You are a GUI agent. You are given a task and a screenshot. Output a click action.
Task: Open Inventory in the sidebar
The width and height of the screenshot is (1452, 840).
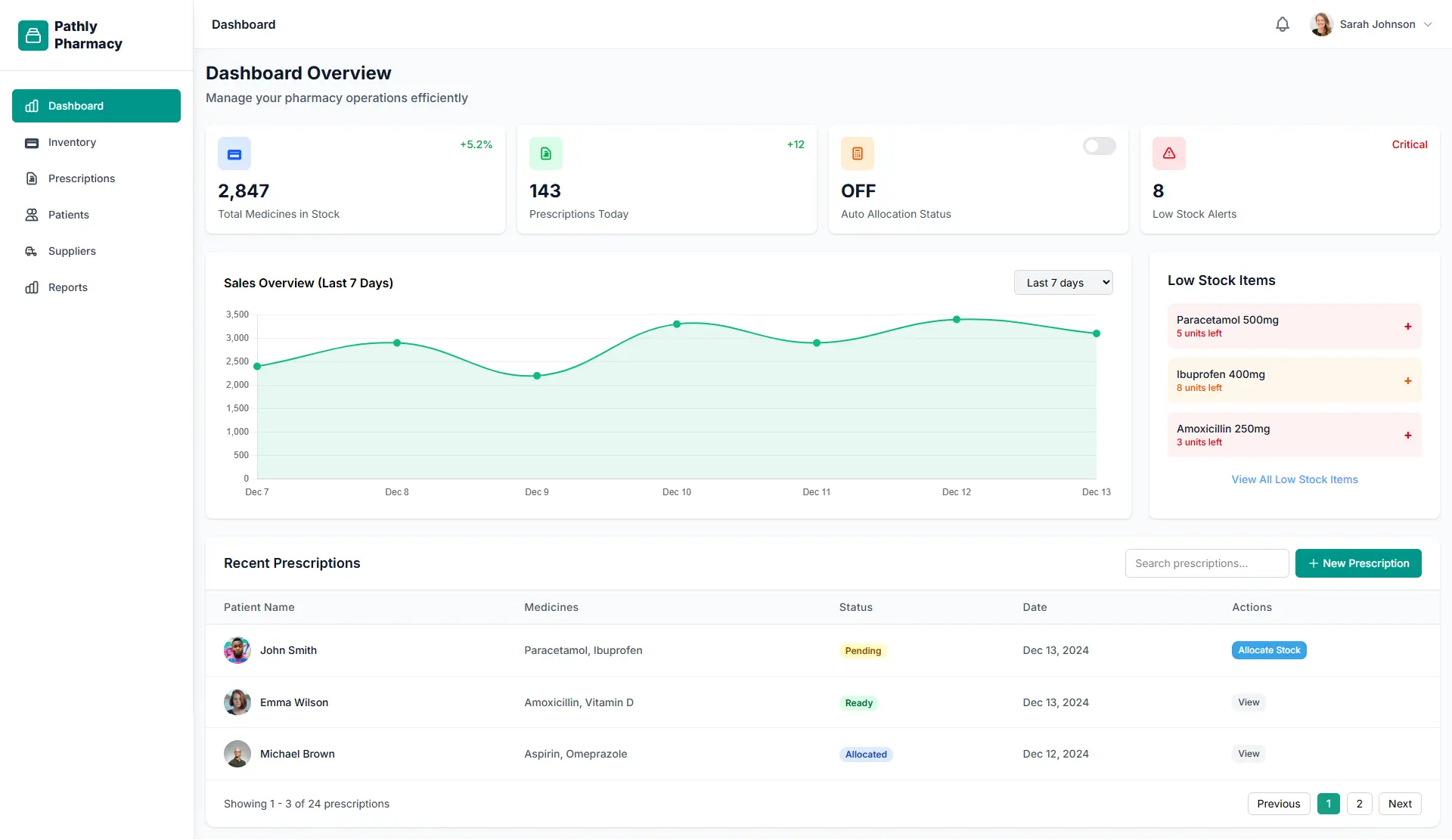coord(96,142)
